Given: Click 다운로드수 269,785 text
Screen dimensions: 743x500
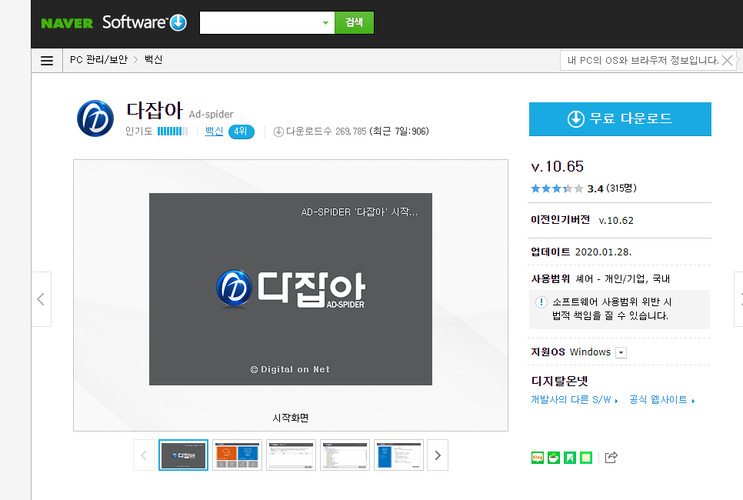Looking at the screenshot, I should point(326,131).
